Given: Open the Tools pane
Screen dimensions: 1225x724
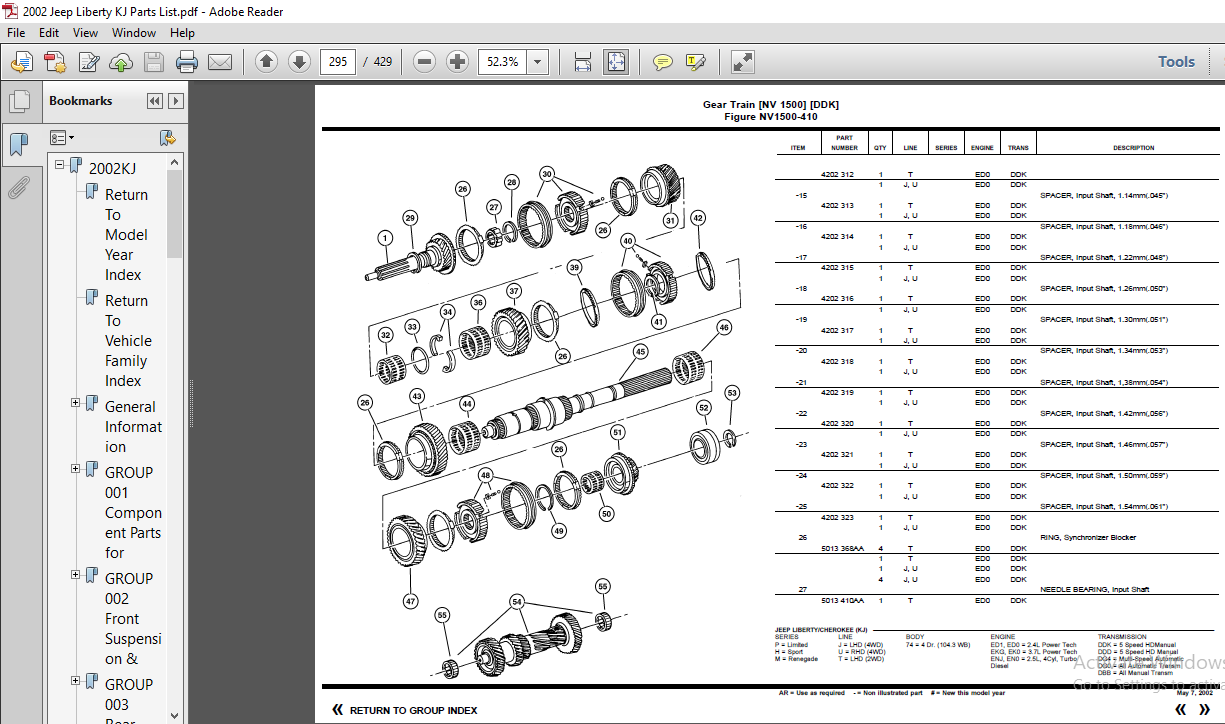Looking at the screenshot, I should (x=1176, y=62).
